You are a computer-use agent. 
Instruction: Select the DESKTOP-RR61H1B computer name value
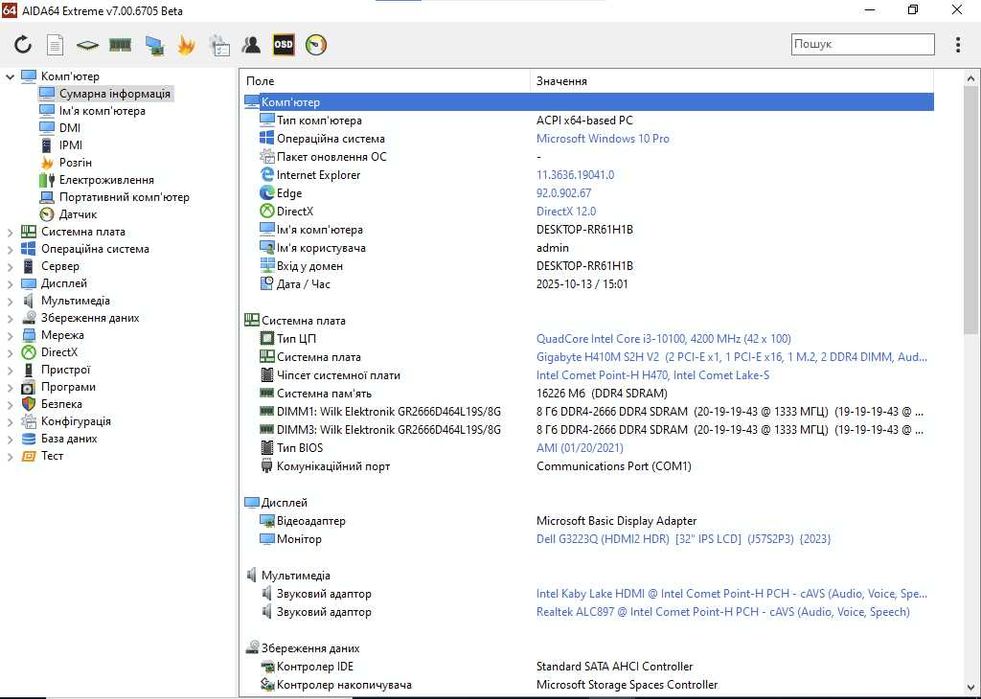pos(584,230)
